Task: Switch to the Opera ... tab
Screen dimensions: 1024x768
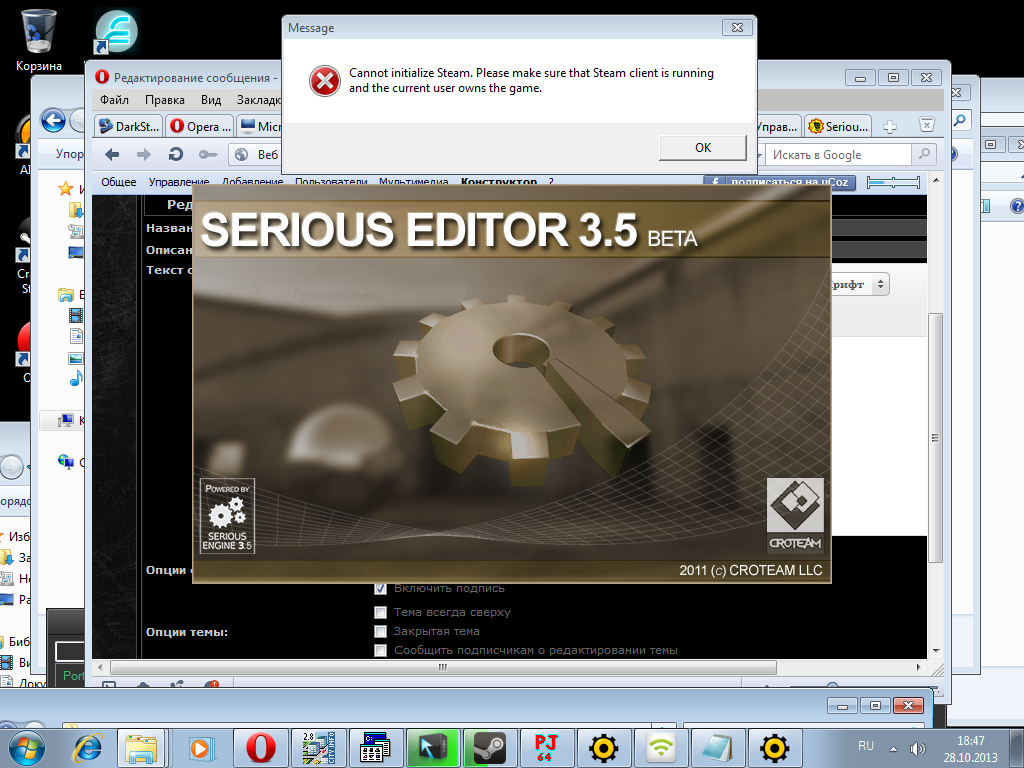Action: (200, 127)
